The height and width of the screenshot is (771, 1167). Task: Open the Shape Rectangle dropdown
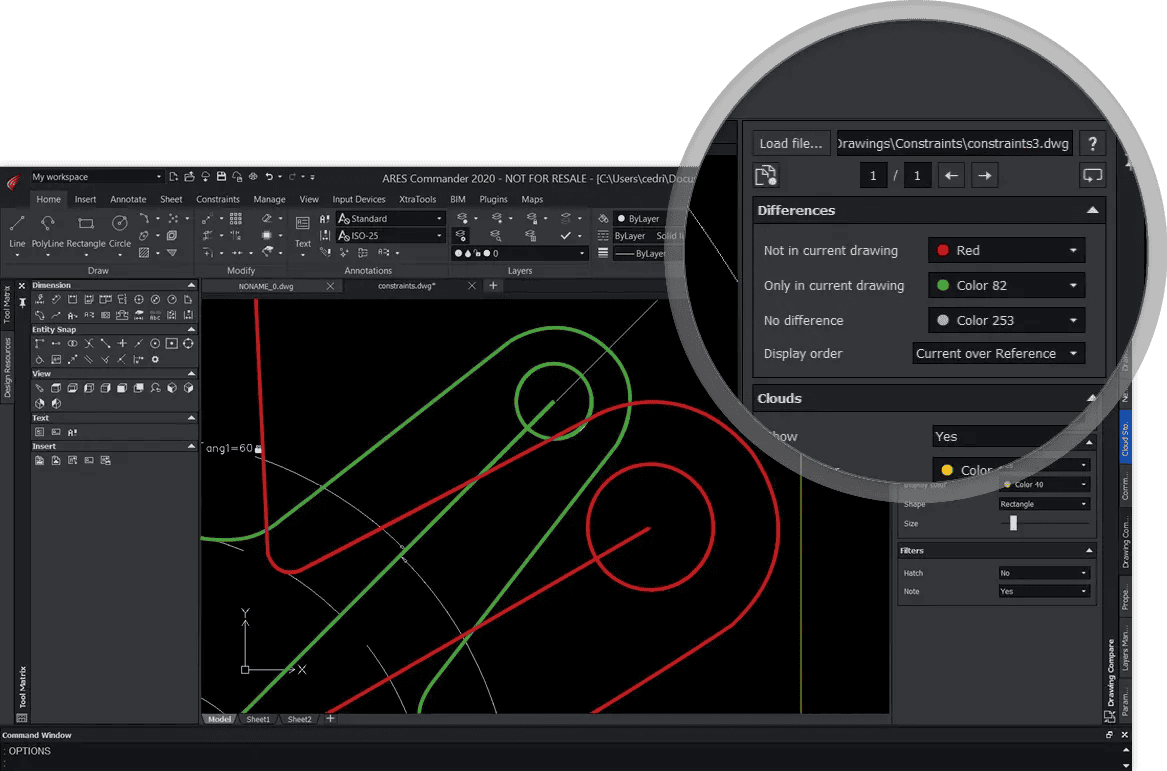pos(1044,504)
